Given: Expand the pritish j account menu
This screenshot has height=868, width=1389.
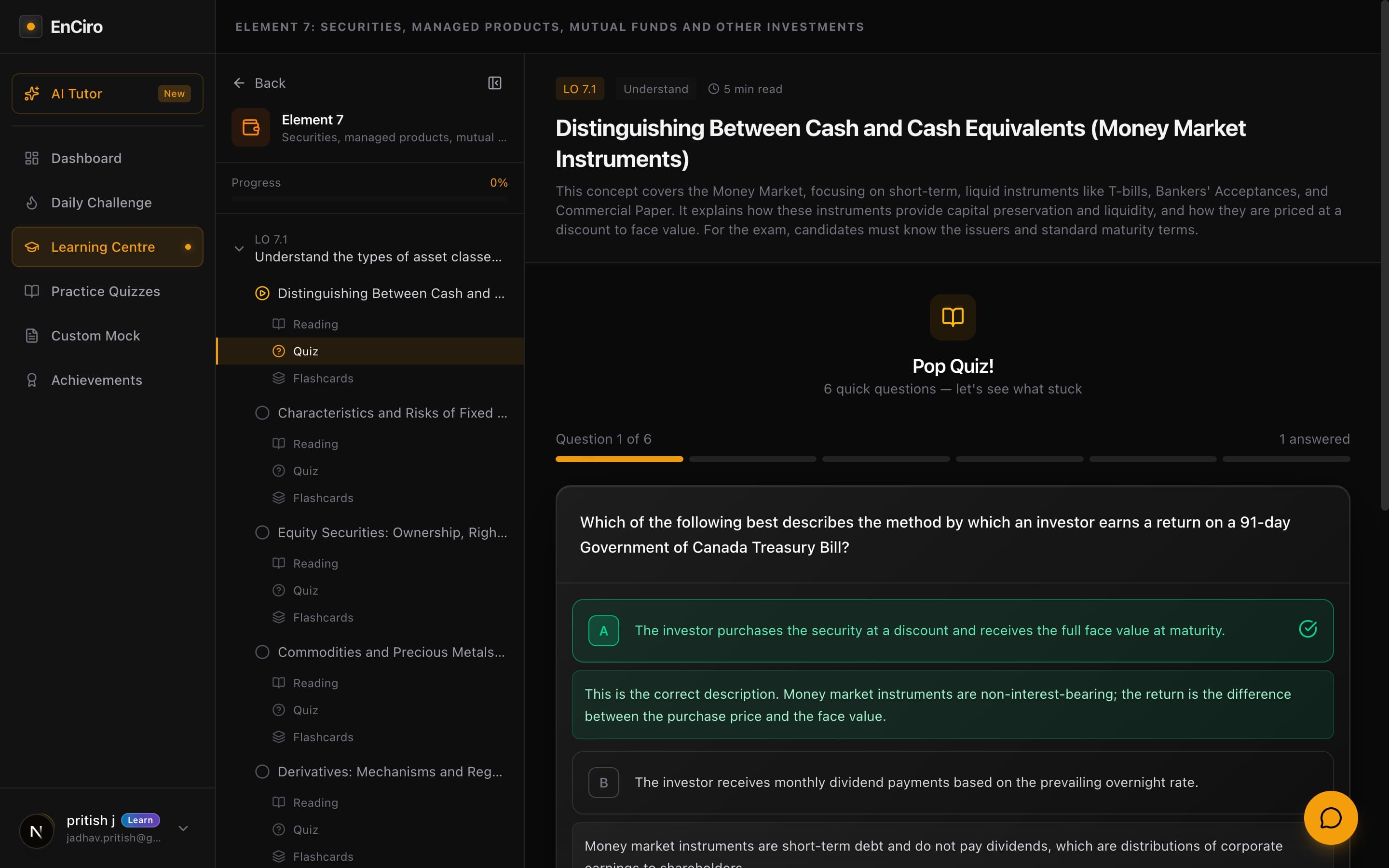Looking at the screenshot, I should pyautogui.click(x=183, y=828).
